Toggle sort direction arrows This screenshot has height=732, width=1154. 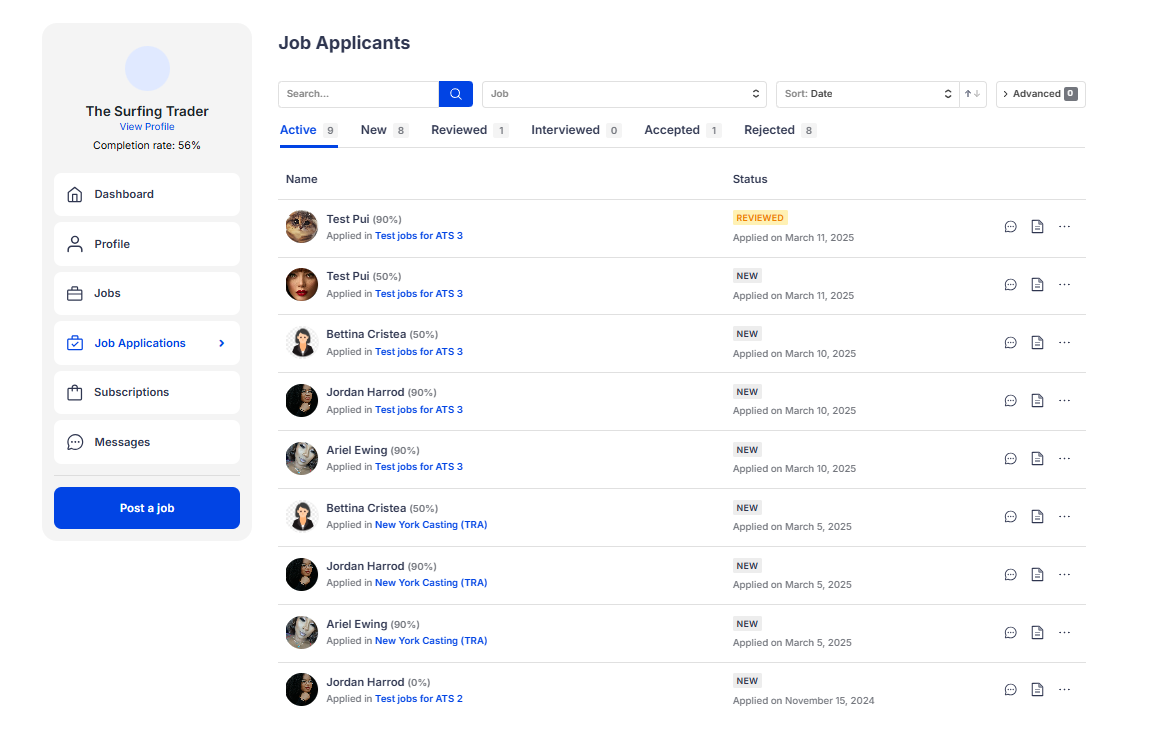tap(972, 94)
